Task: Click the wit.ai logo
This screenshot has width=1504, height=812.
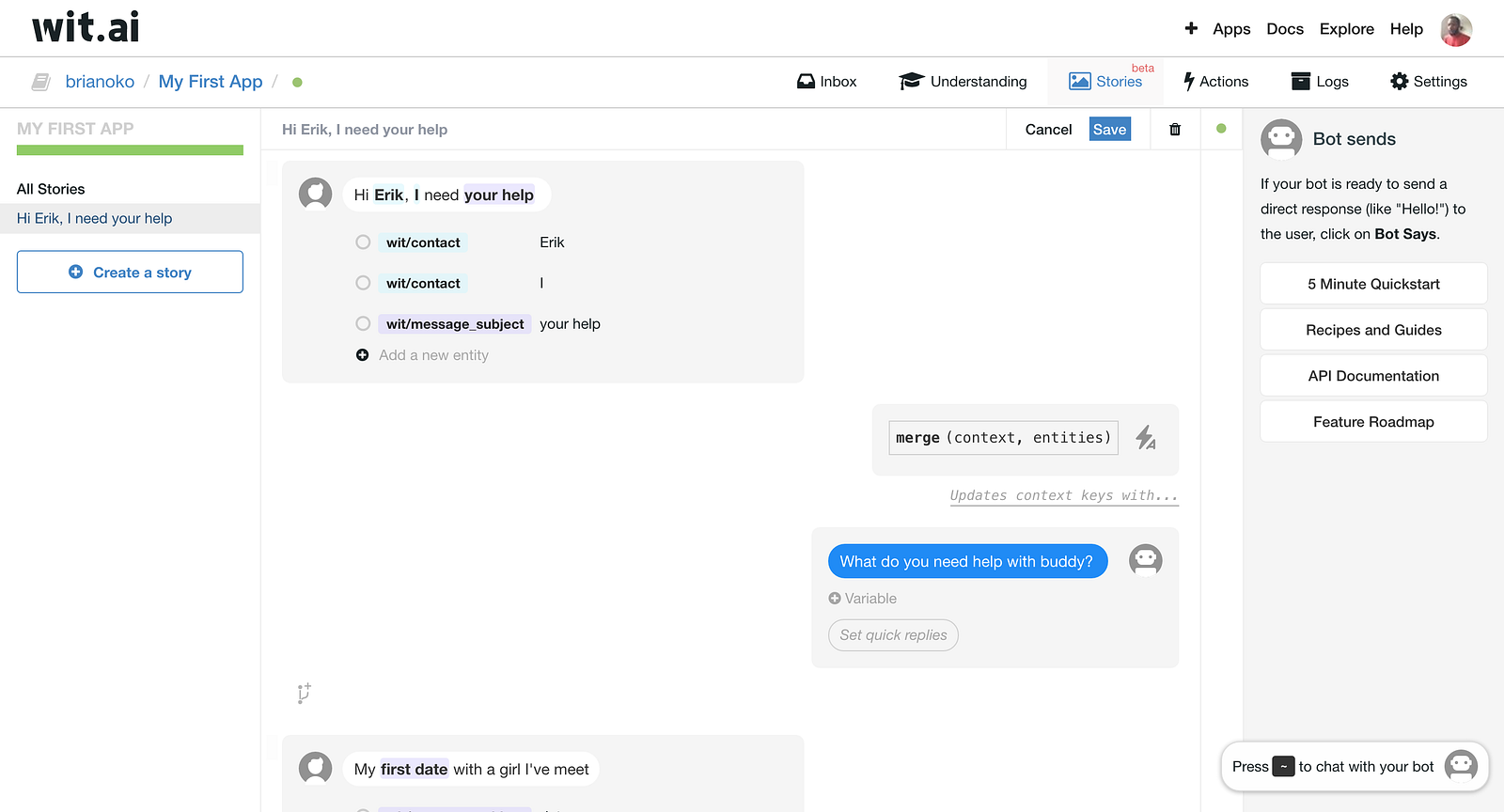Action: tap(86, 27)
